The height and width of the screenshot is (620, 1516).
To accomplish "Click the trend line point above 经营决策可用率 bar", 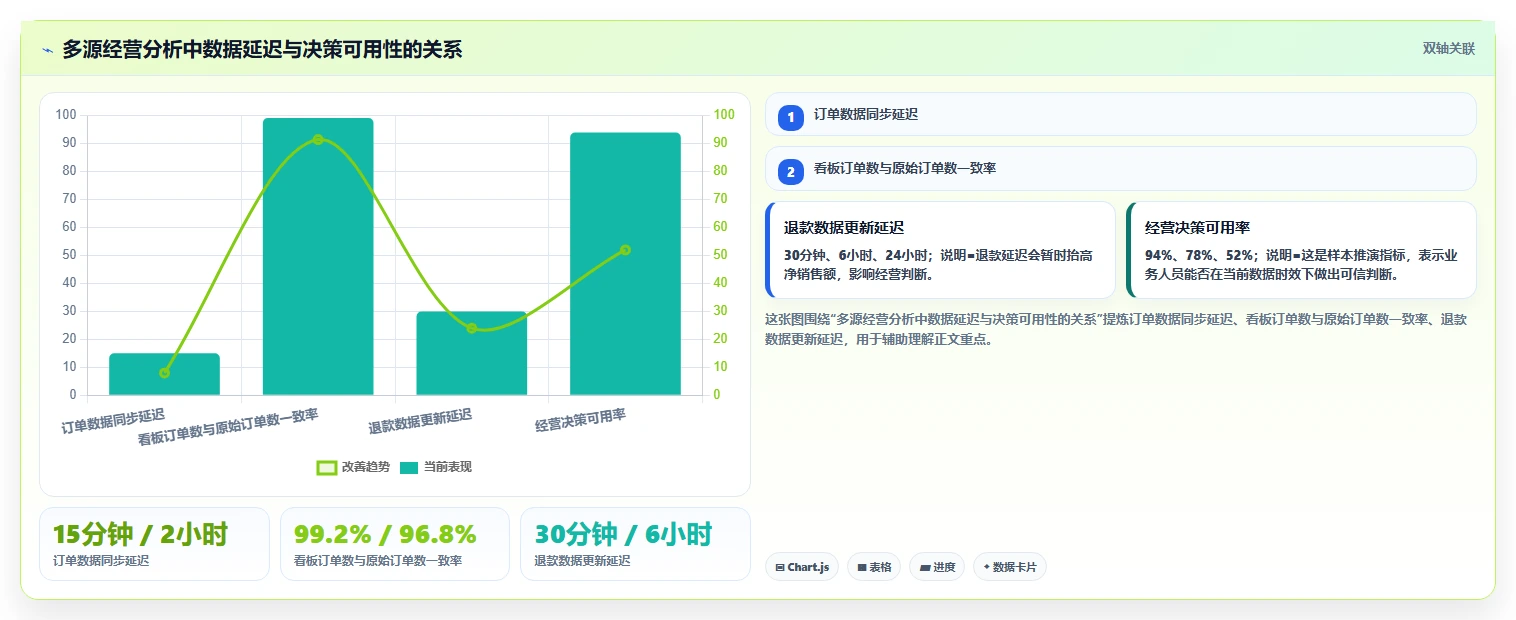I will pos(625,250).
